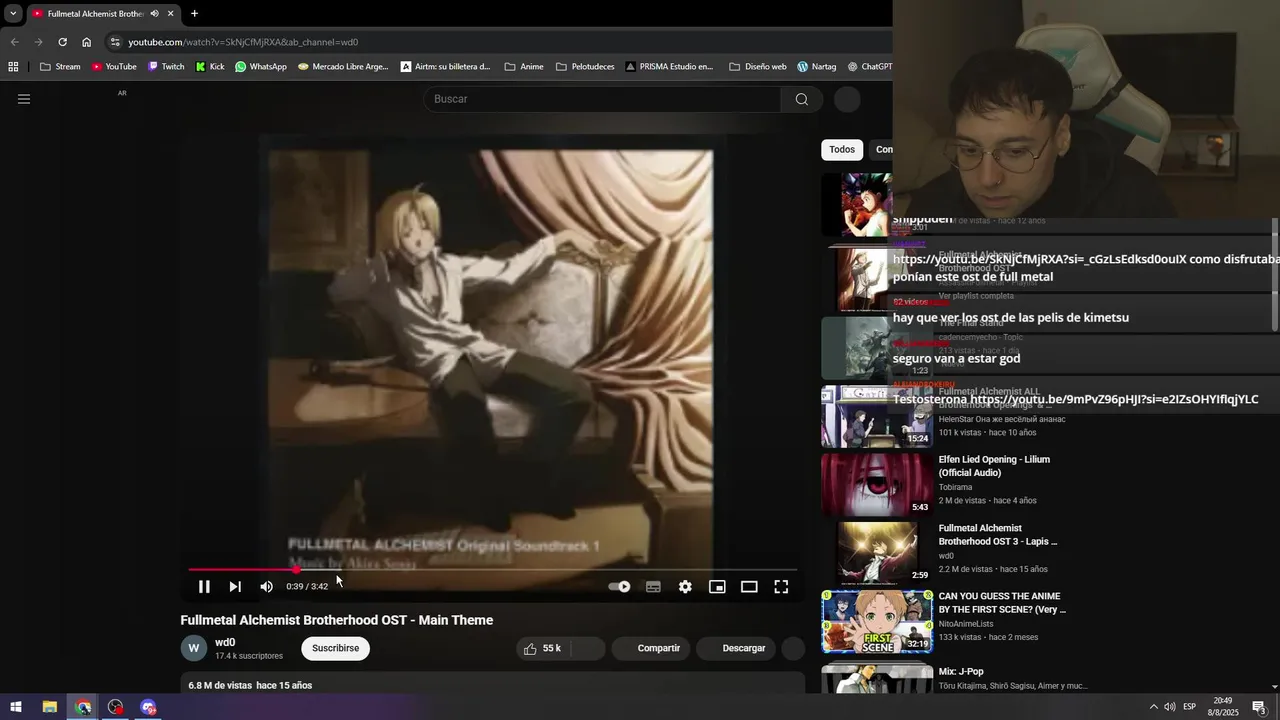Open Elfen Lied Opening - Lilium video

coord(994,466)
